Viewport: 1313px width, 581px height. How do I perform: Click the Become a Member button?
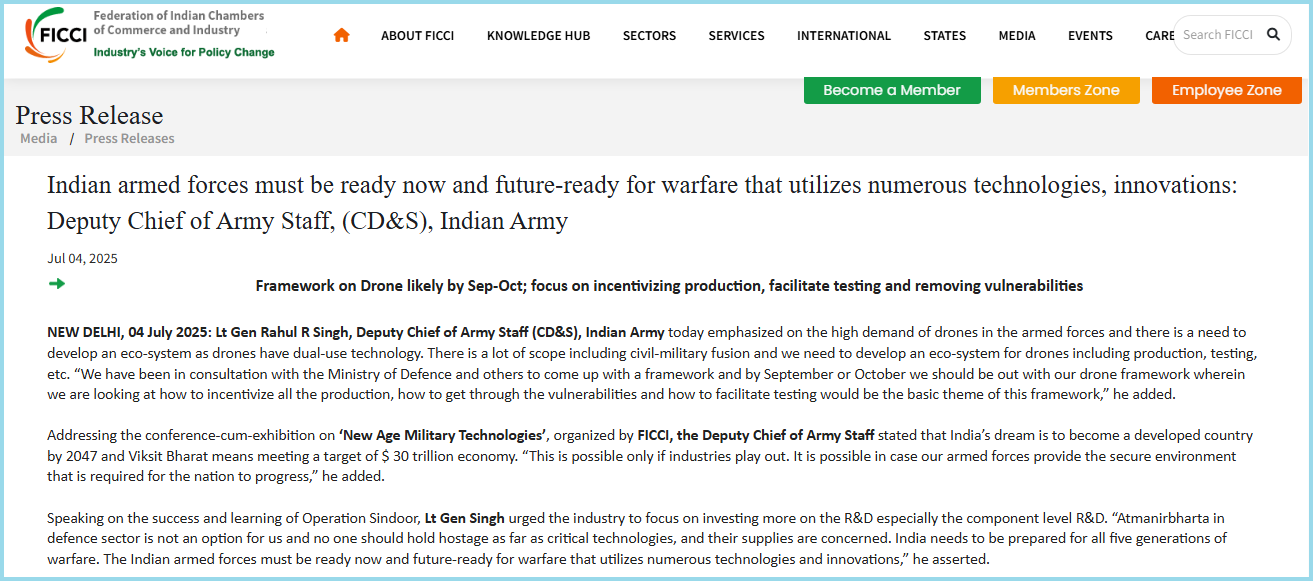pos(892,90)
